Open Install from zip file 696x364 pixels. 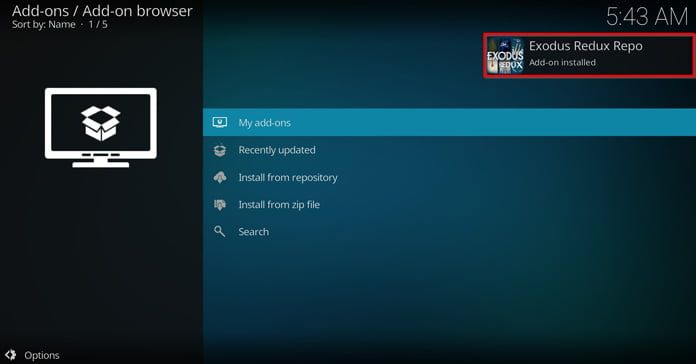coord(449,205)
